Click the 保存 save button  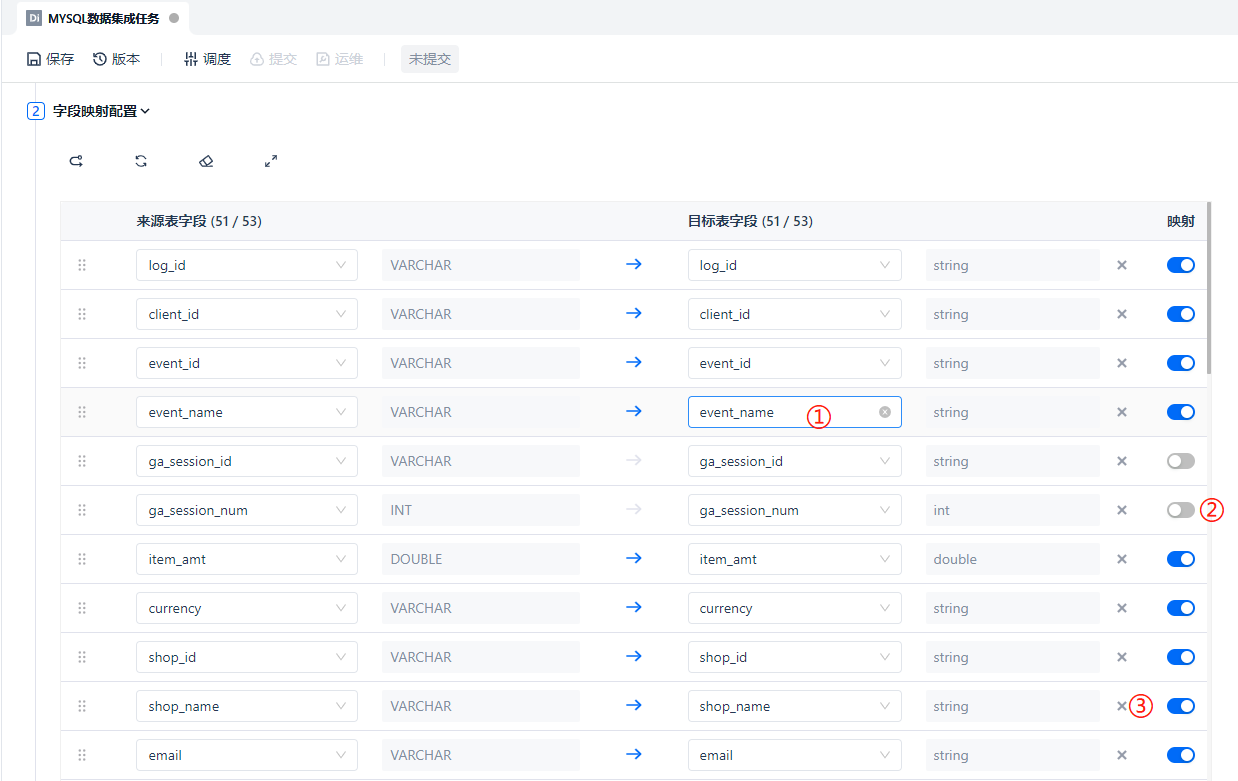point(50,59)
